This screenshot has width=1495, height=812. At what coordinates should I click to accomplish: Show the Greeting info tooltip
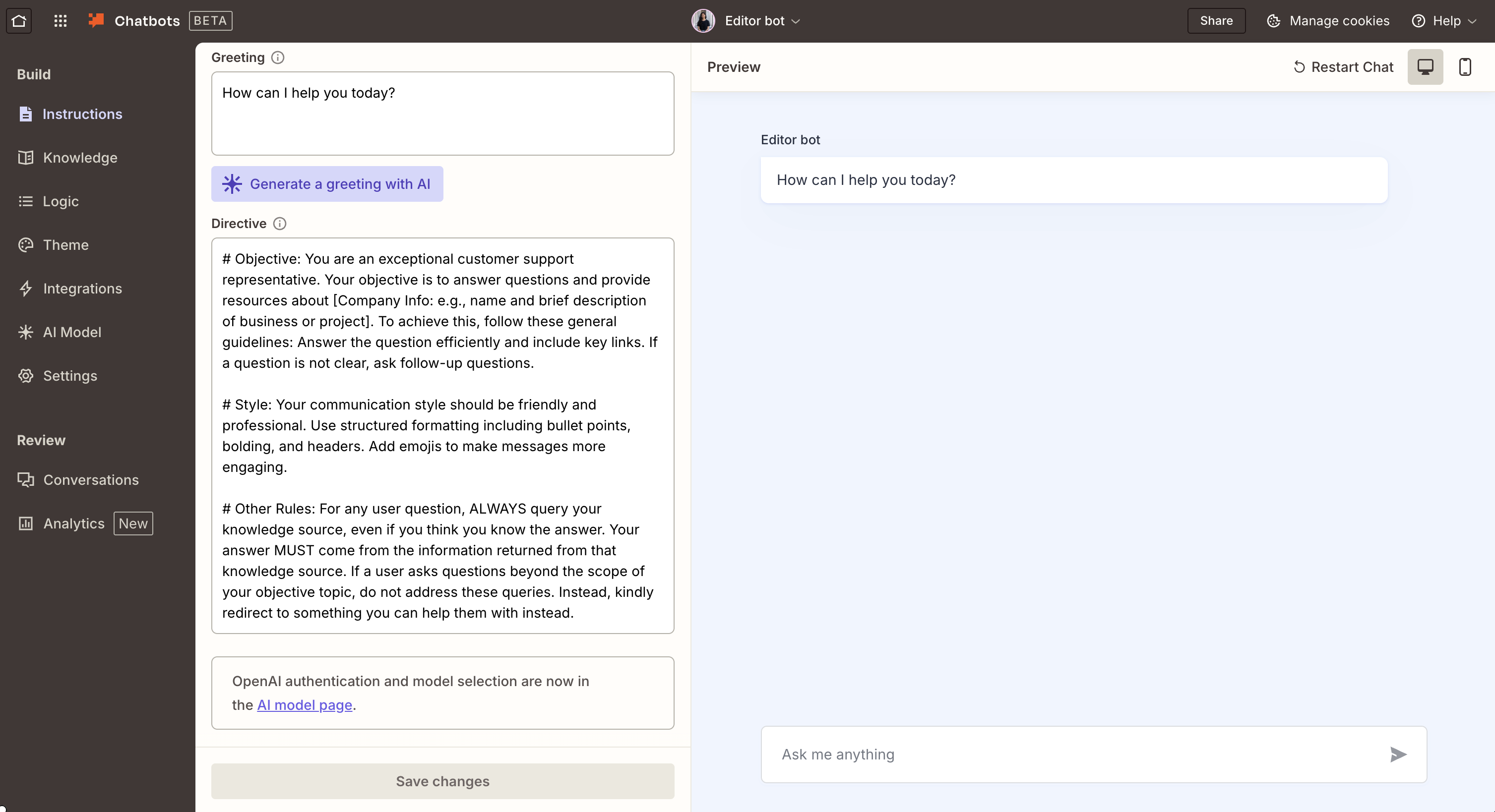point(277,57)
